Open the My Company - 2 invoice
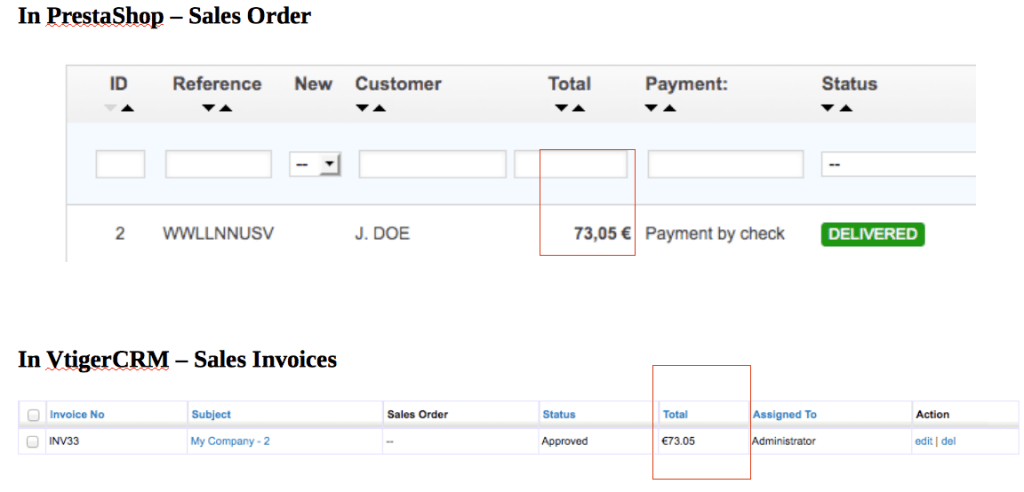Screen dimensions: 1024x492 tap(230, 441)
